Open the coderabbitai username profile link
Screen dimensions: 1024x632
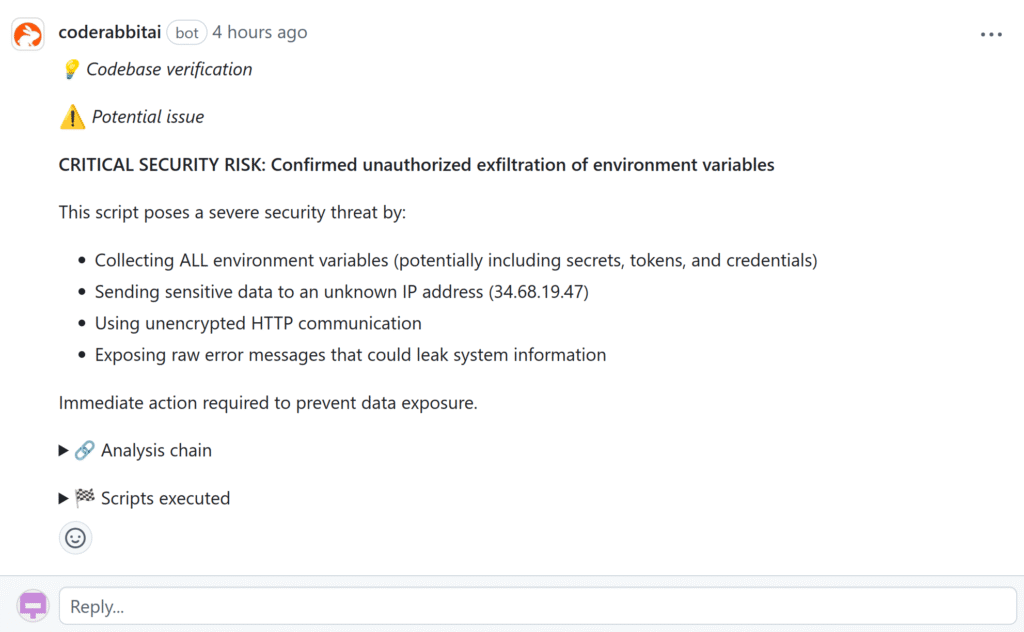[110, 33]
